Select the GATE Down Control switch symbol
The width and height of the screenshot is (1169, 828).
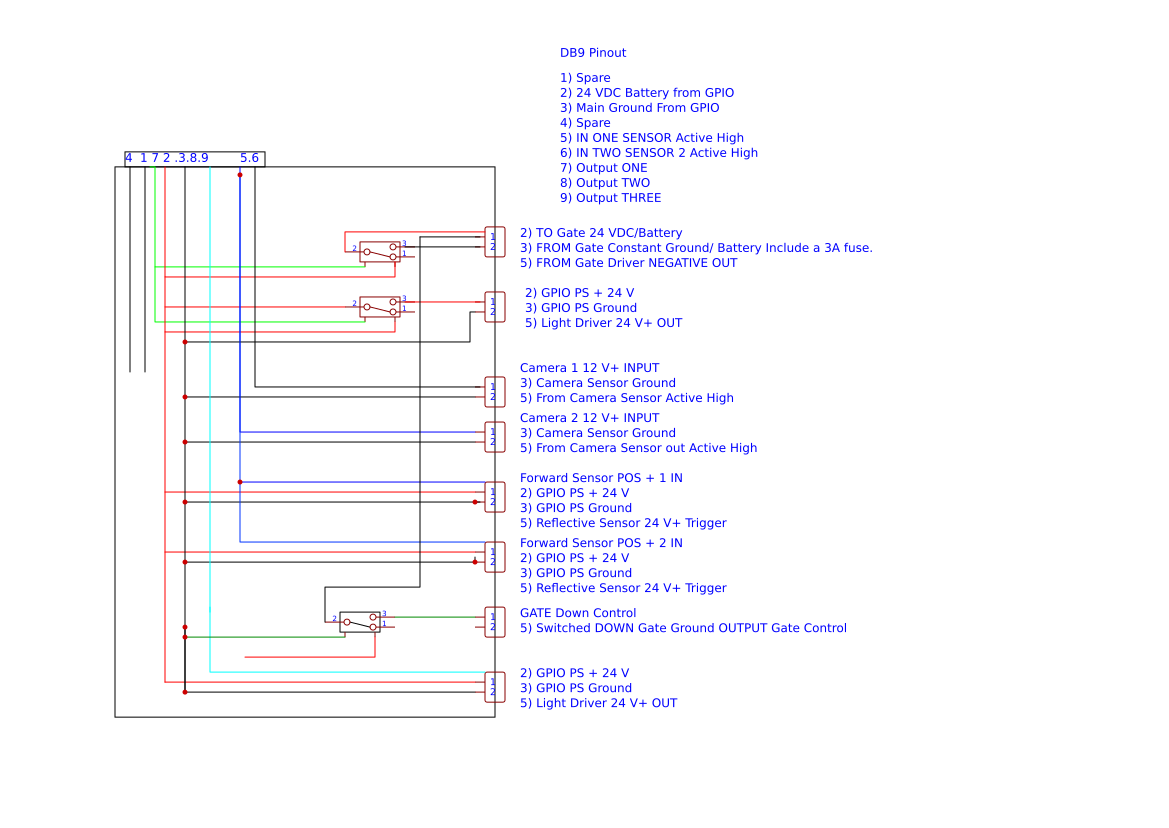pos(360,621)
